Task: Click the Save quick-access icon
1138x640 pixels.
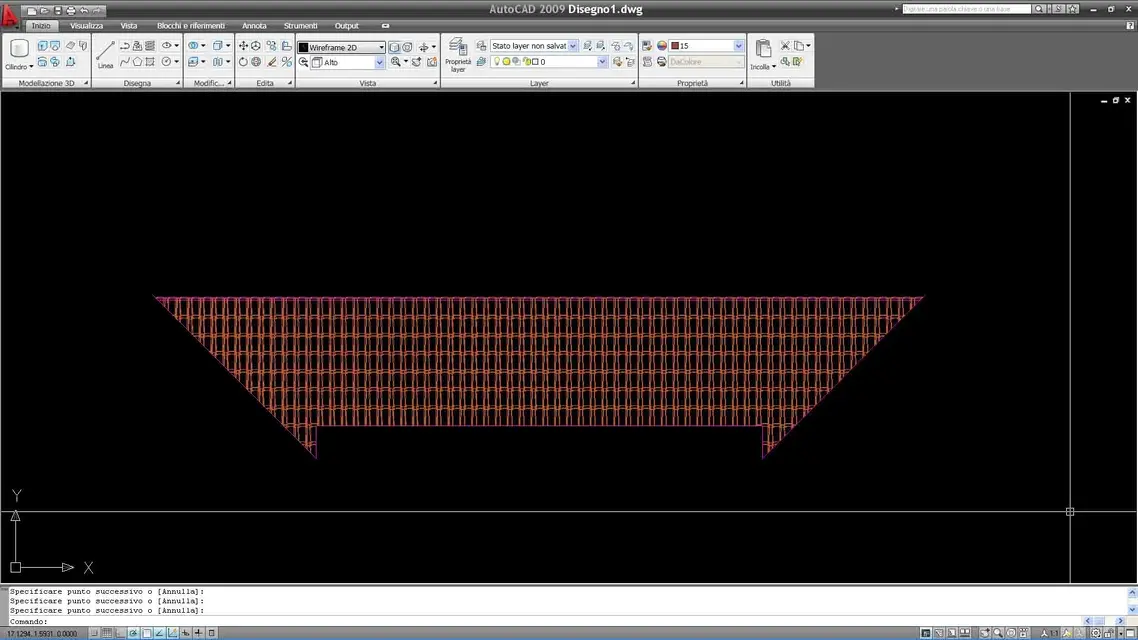Action: 57,11
